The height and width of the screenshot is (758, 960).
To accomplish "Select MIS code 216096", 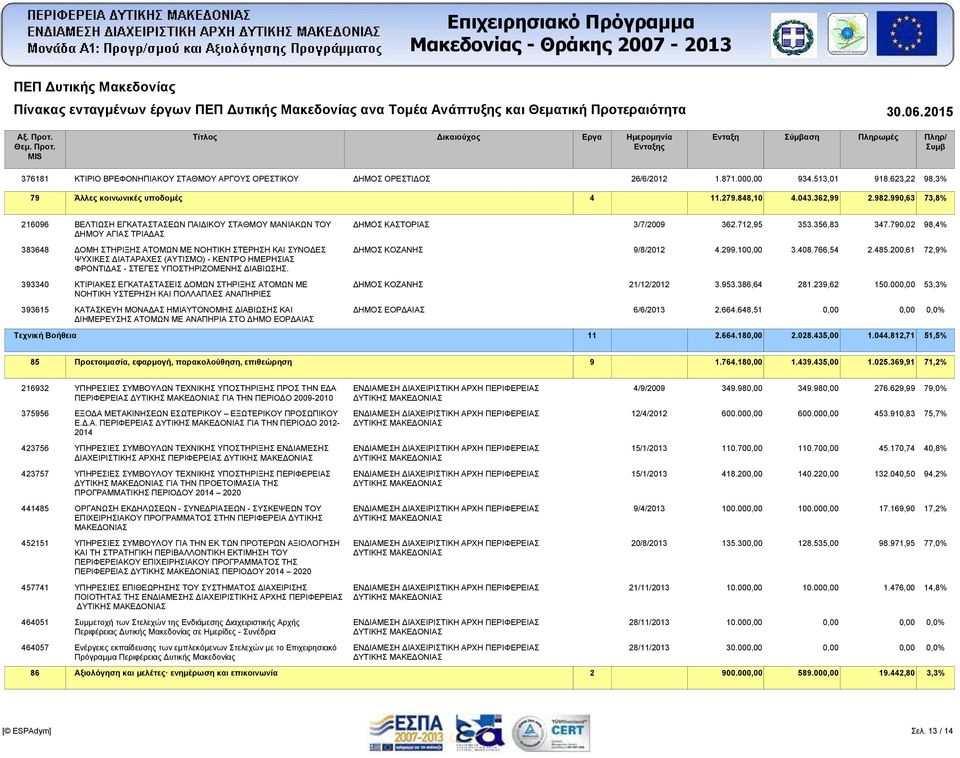I will [35, 225].
